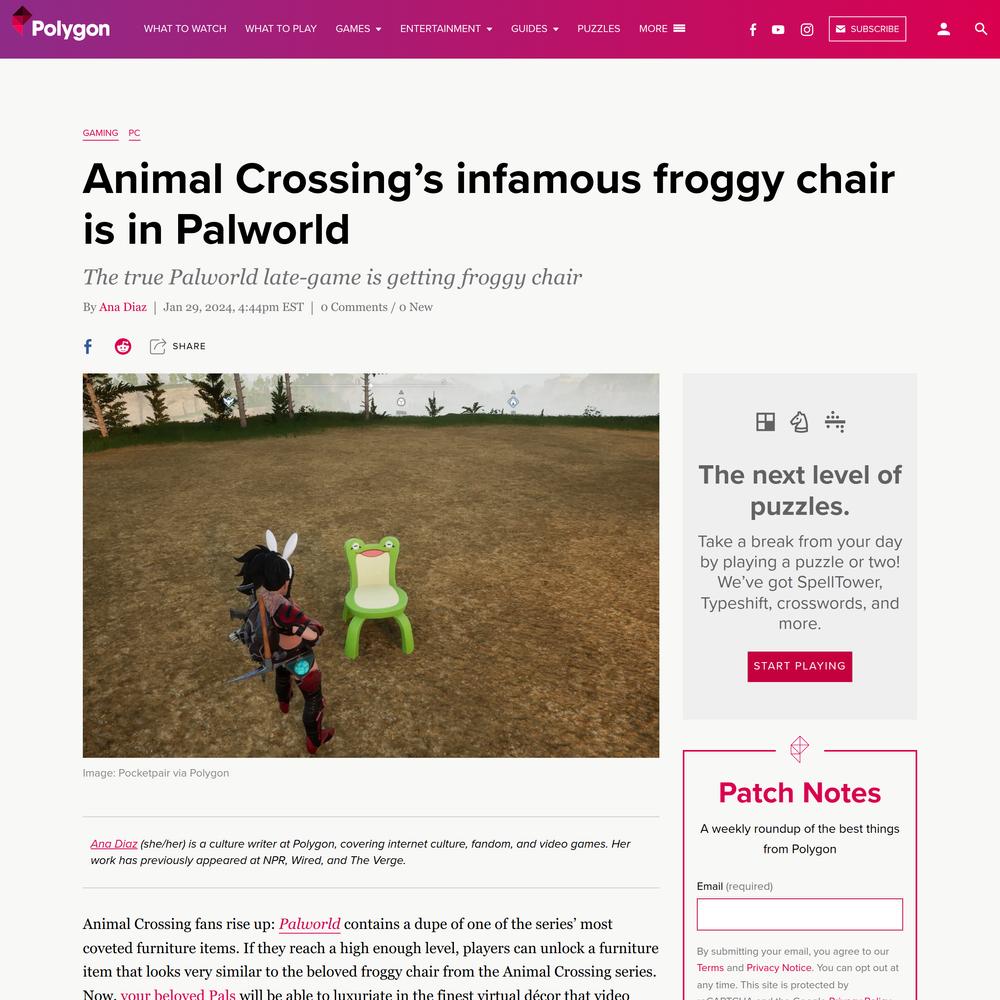Open the search magnifier icon

[x=981, y=29]
